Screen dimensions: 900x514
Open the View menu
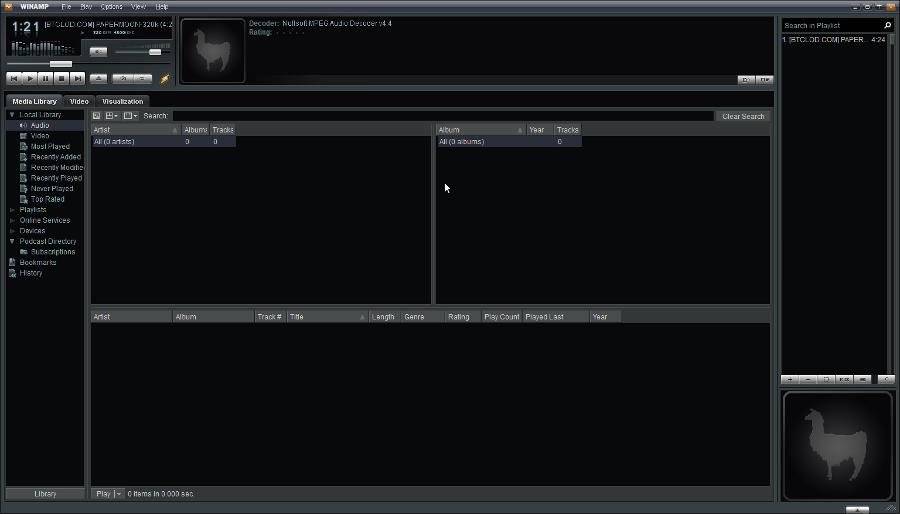pos(138,6)
